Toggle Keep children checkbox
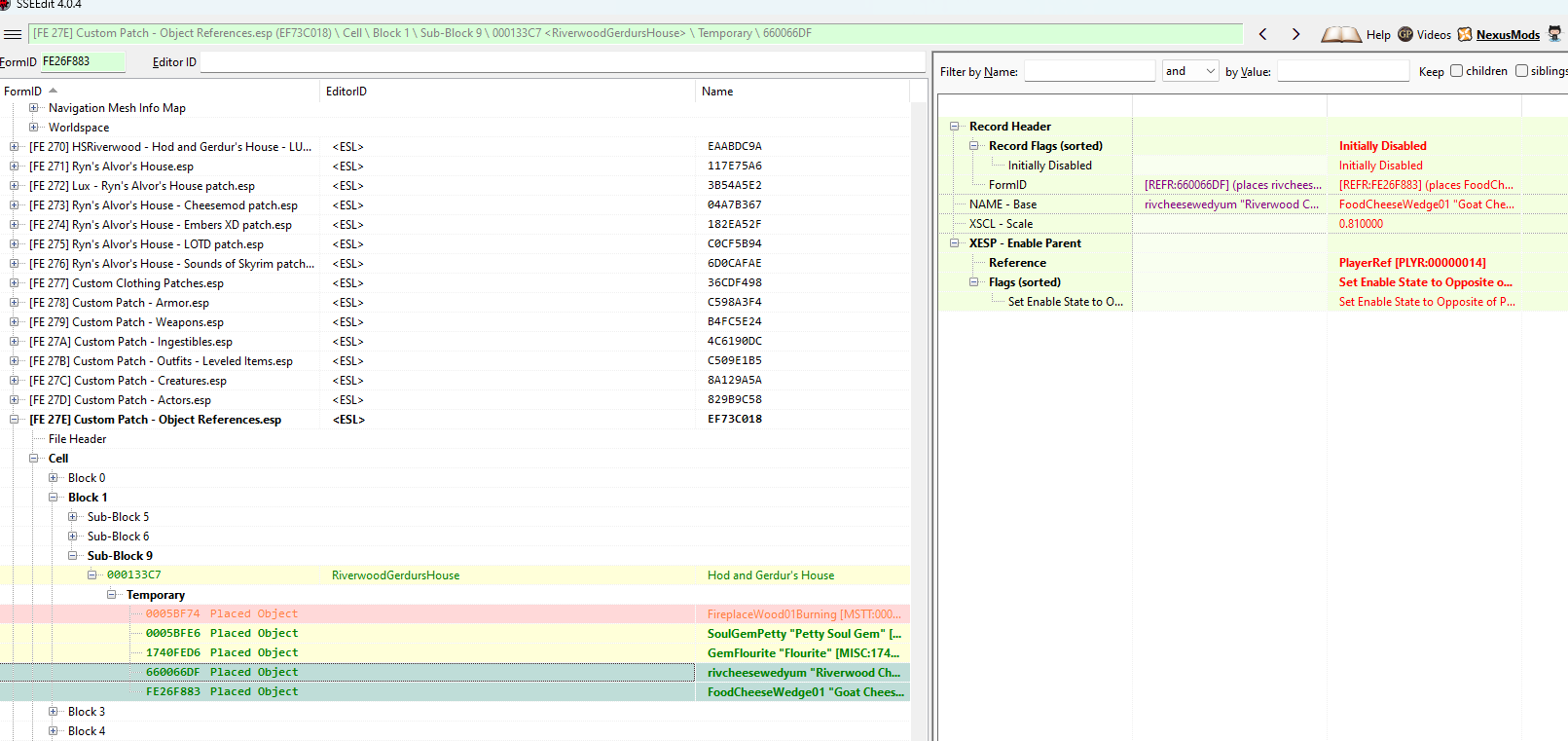This screenshot has width=1568, height=741. click(1456, 71)
